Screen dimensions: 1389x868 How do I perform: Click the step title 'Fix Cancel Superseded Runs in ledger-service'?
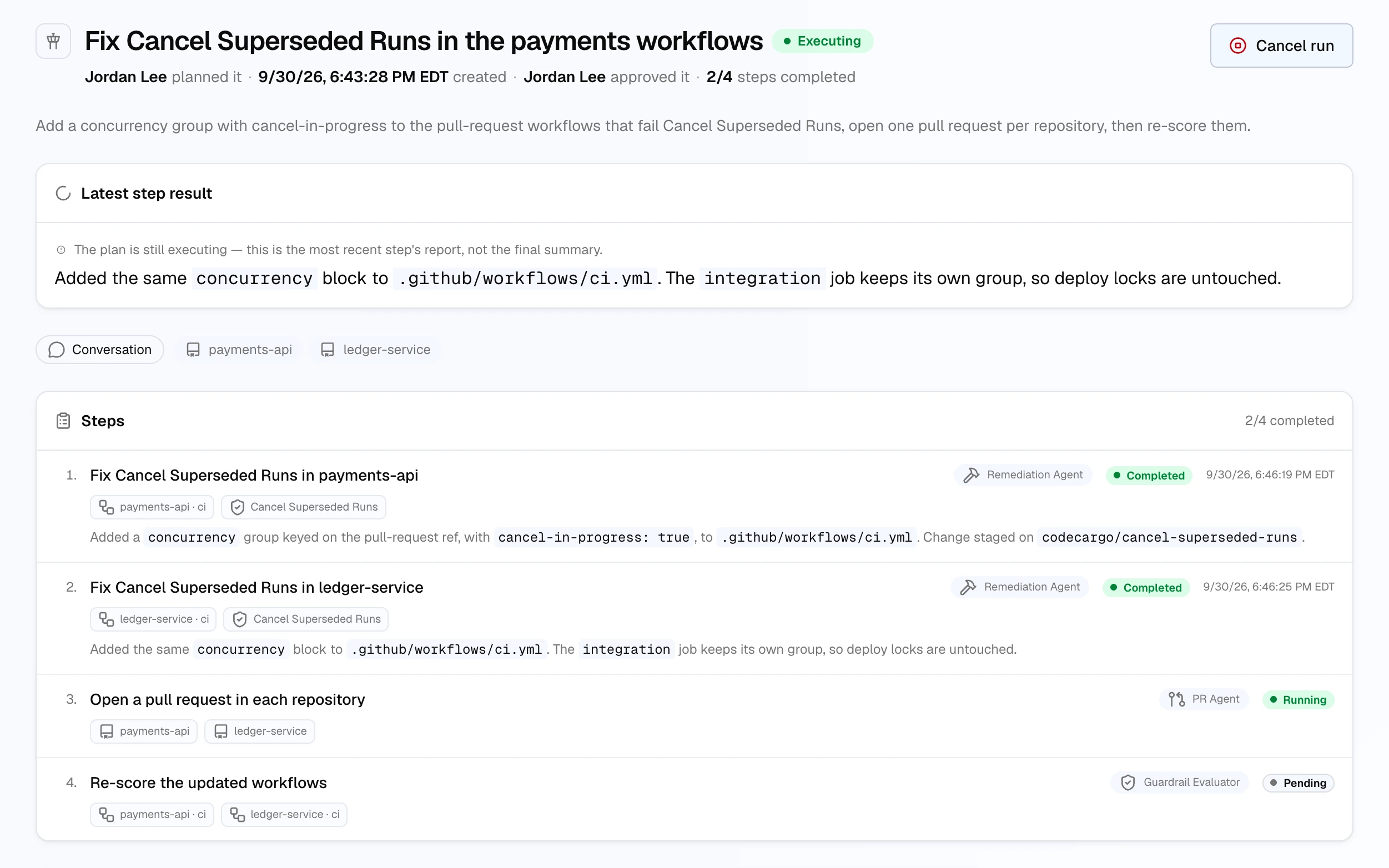tap(256, 587)
